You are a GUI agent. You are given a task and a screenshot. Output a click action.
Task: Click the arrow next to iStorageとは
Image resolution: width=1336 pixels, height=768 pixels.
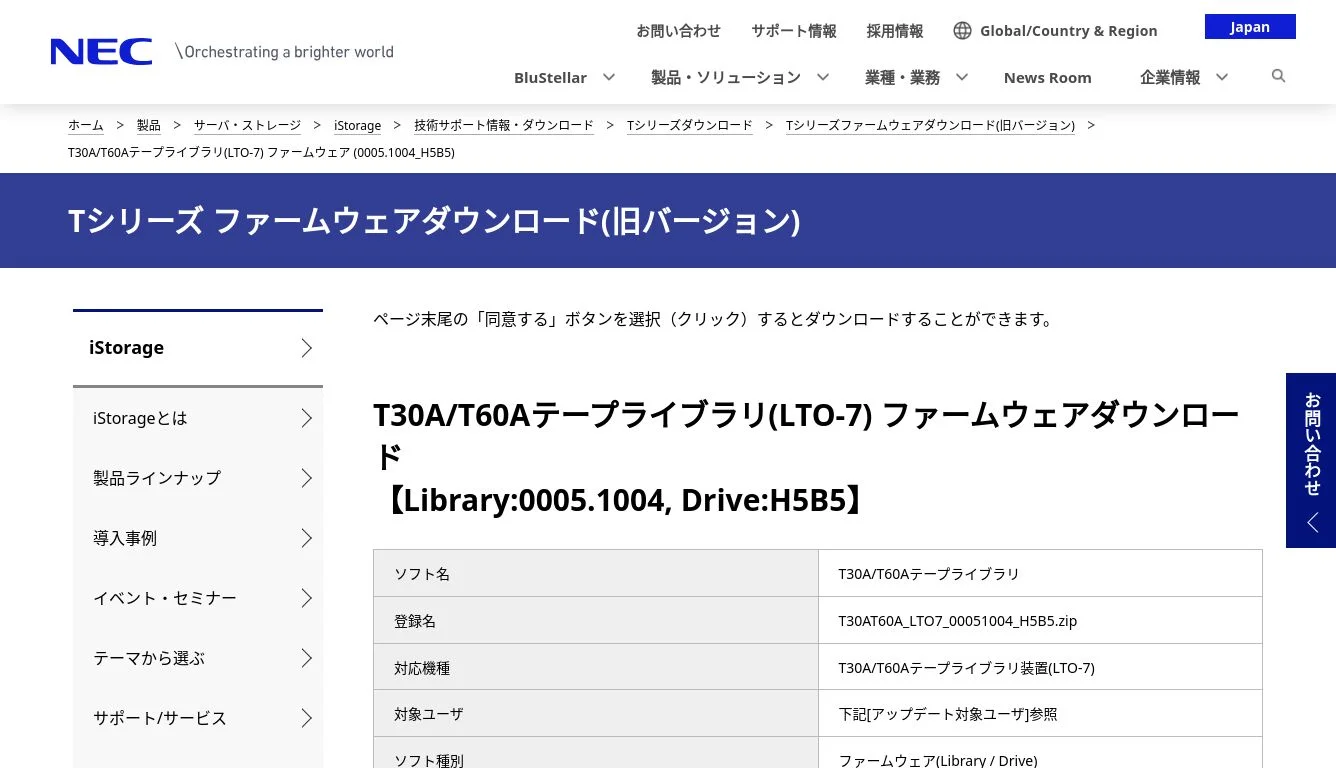(307, 418)
